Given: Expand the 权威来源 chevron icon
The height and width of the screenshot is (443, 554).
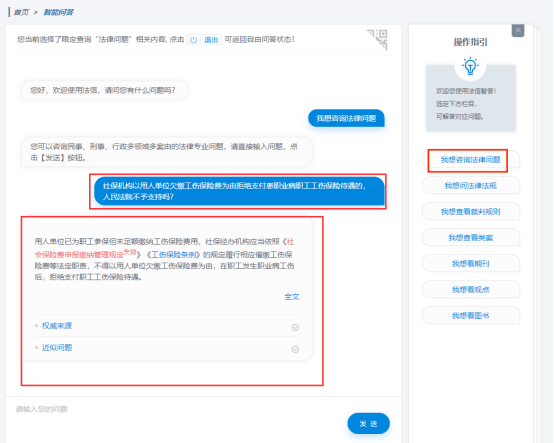Looking at the screenshot, I should (295, 327).
